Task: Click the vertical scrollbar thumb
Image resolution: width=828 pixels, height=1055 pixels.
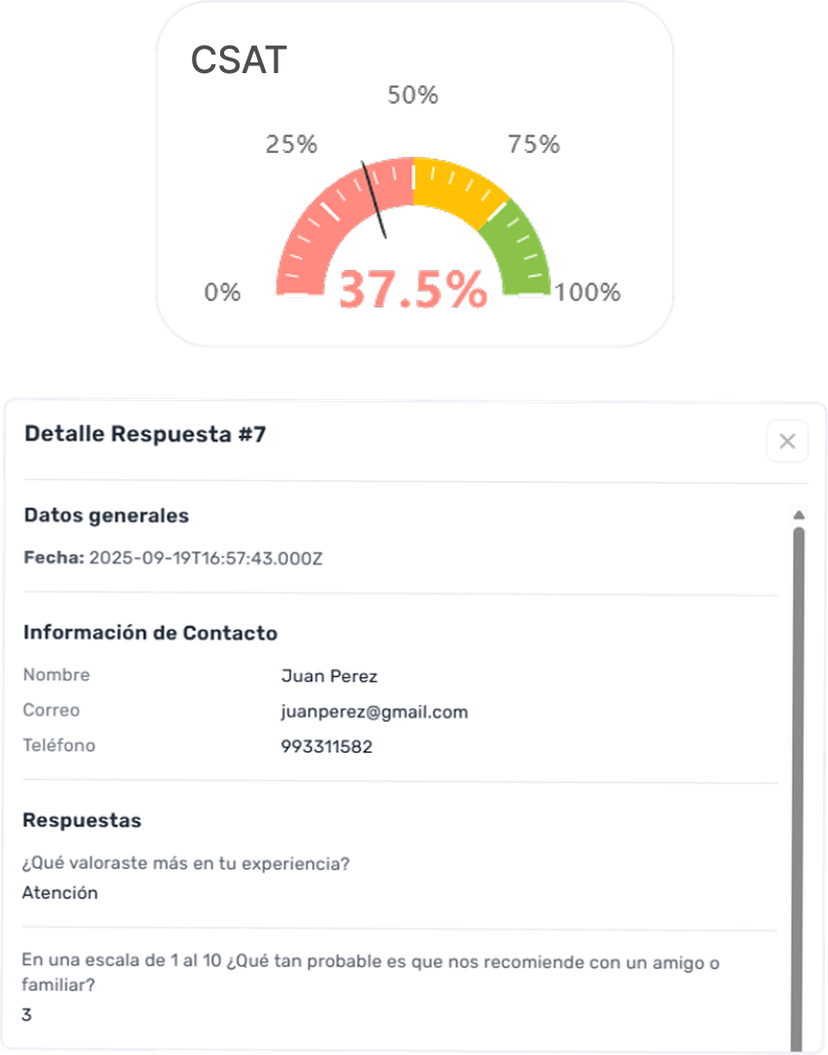Action: point(798,780)
